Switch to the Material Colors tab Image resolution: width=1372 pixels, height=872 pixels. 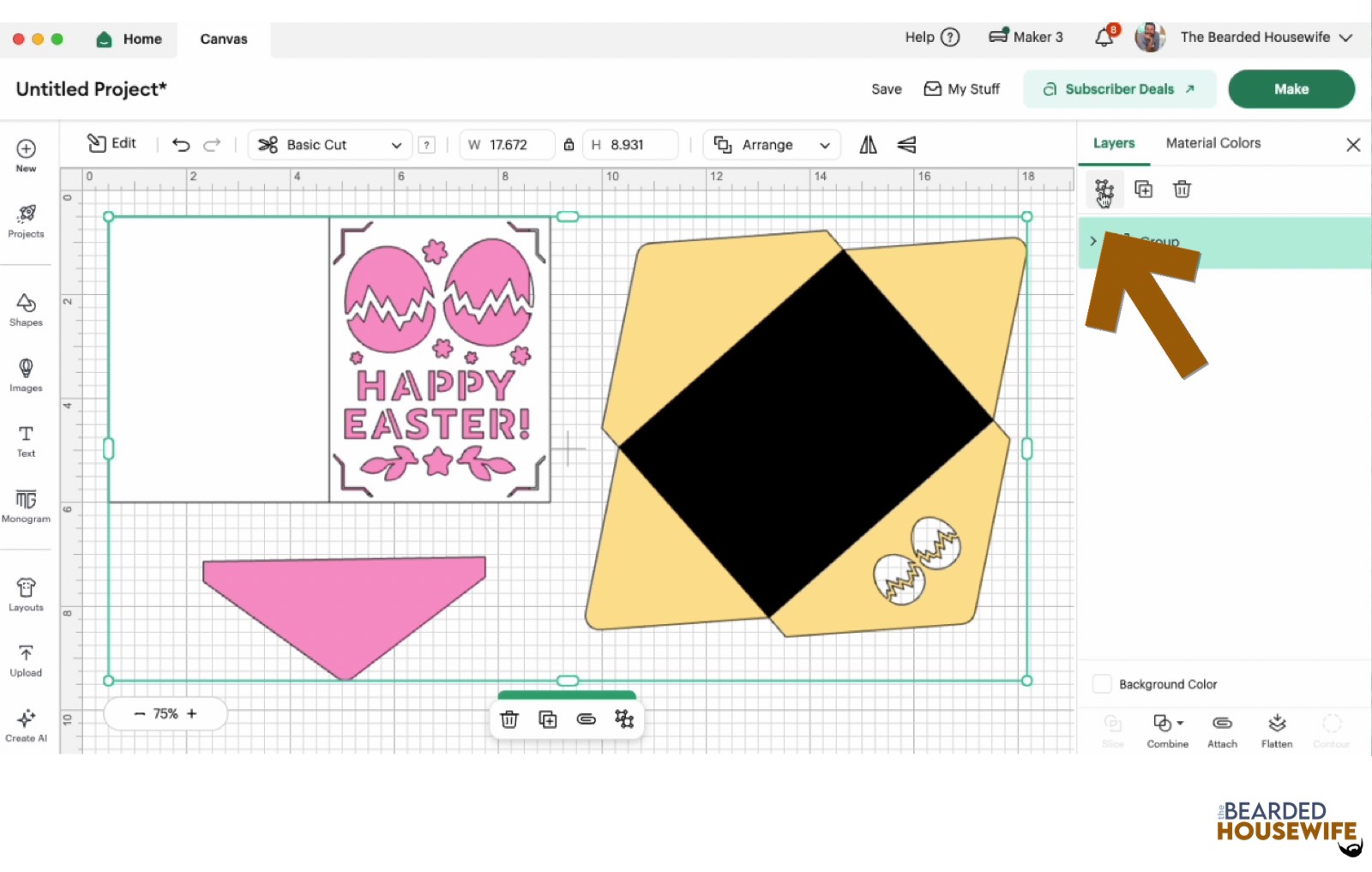pos(1212,143)
